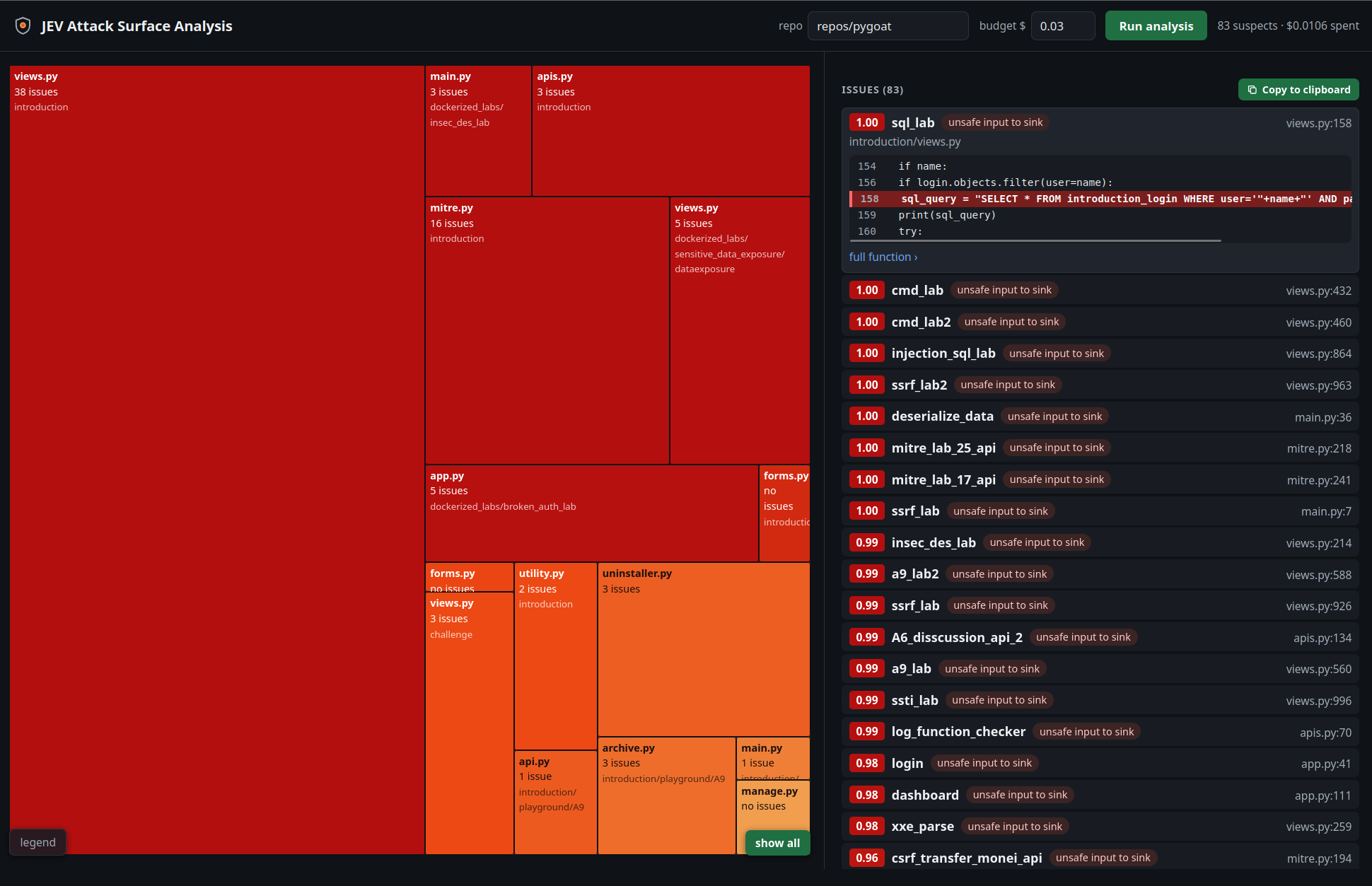Open the legend button
1372x886 pixels.
[37, 842]
